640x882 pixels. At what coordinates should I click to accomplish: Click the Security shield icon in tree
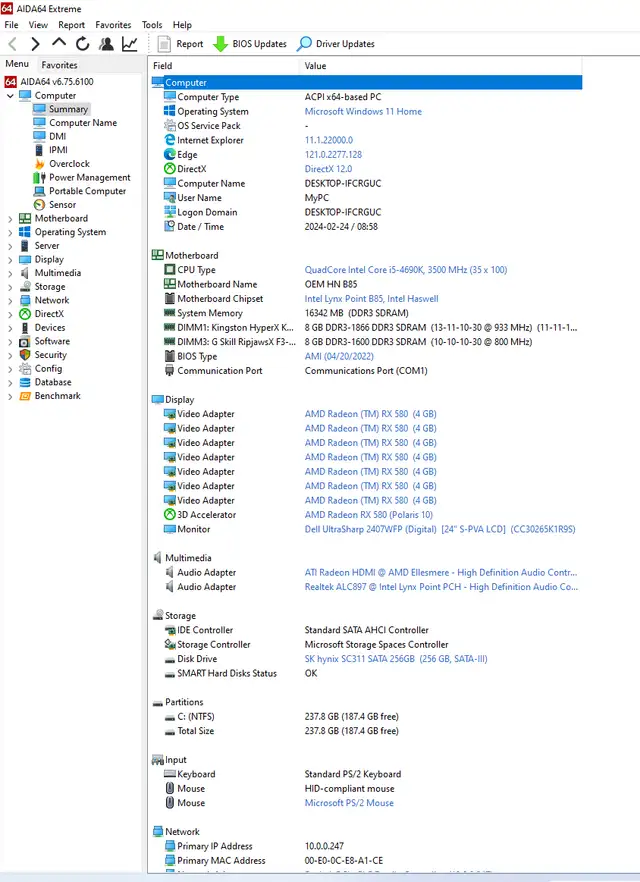click(25, 355)
